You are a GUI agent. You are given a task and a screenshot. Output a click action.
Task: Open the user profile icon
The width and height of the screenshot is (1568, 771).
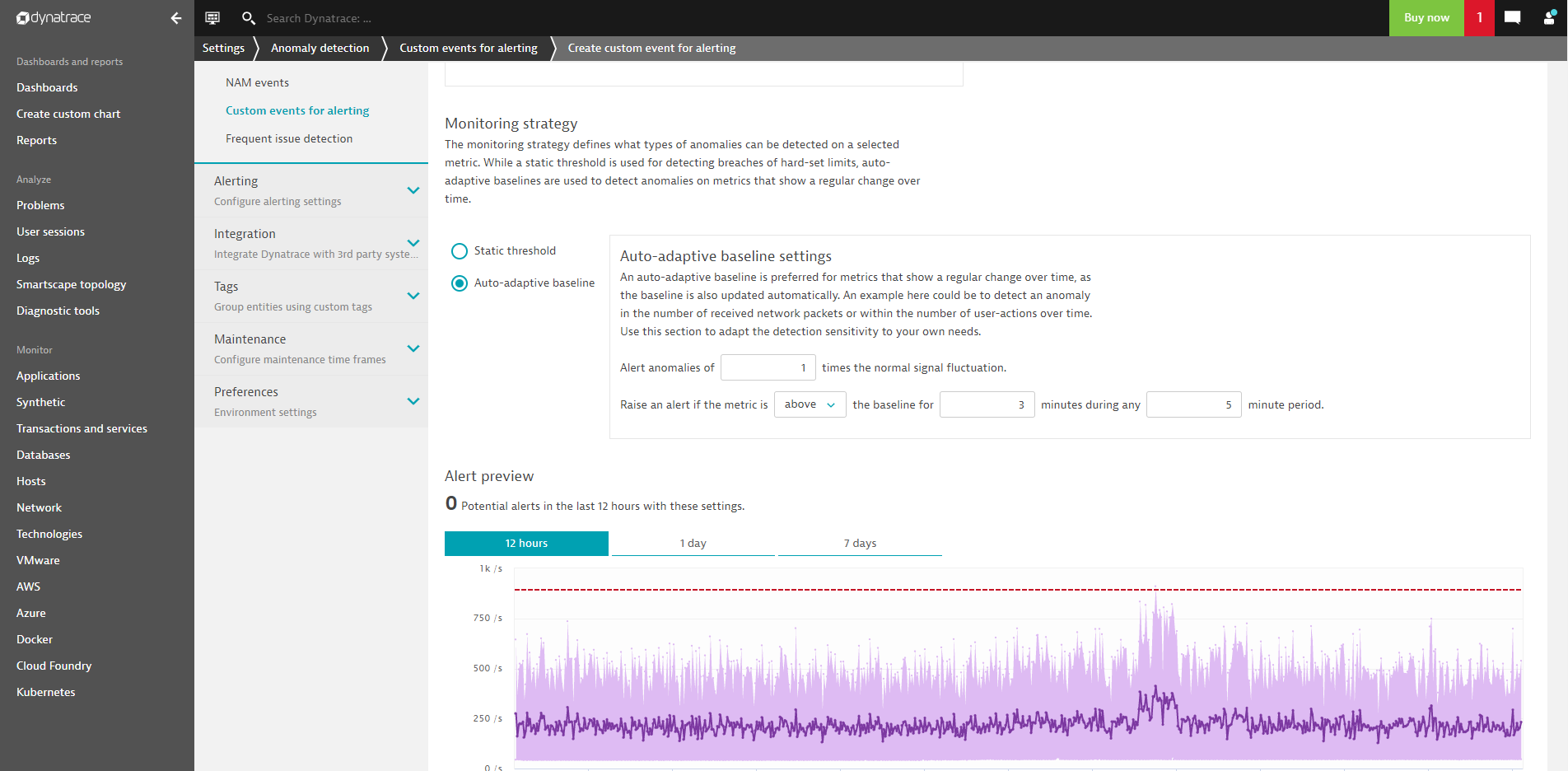click(1549, 18)
